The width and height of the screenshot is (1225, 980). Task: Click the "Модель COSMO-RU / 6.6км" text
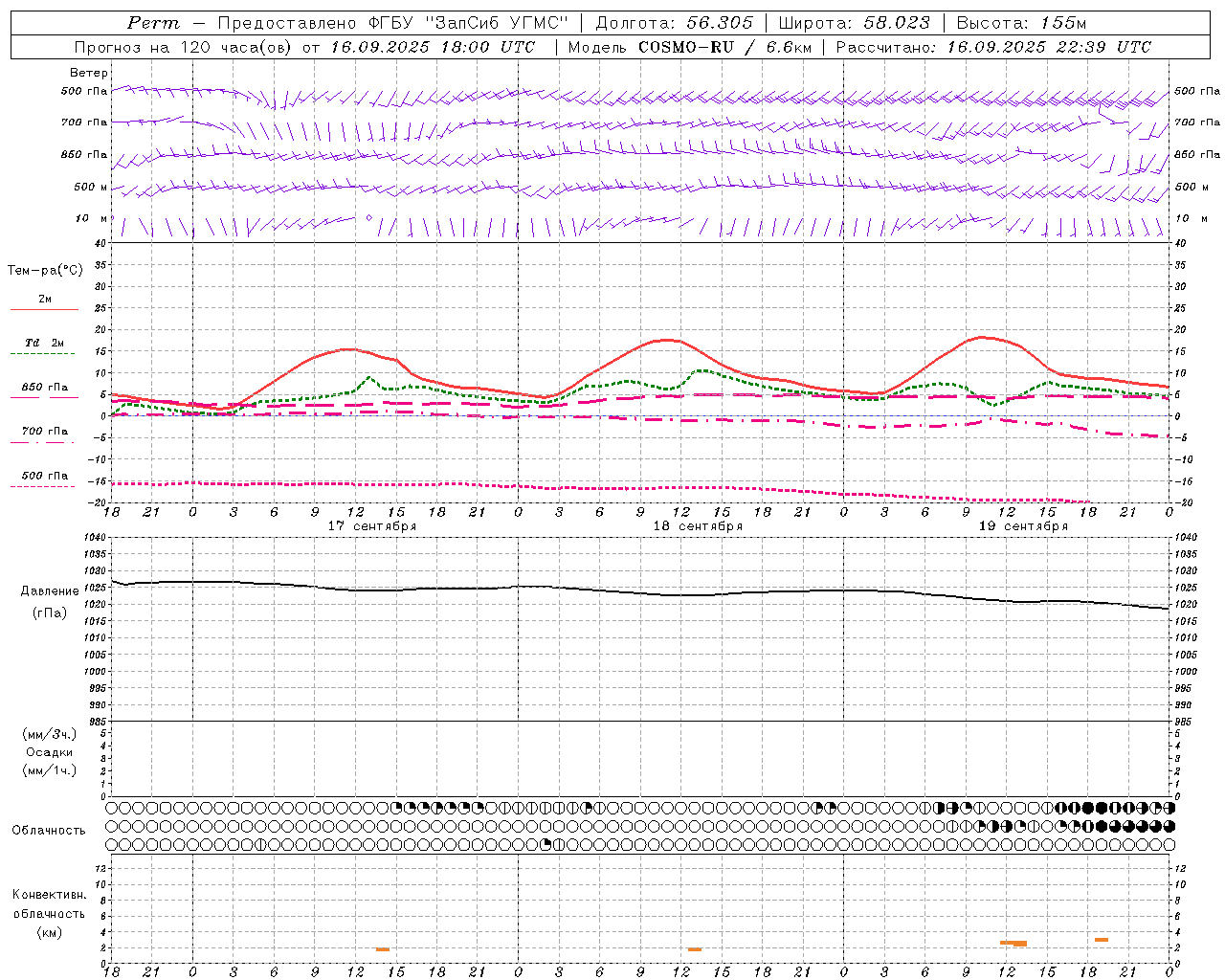pyautogui.click(x=690, y=47)
